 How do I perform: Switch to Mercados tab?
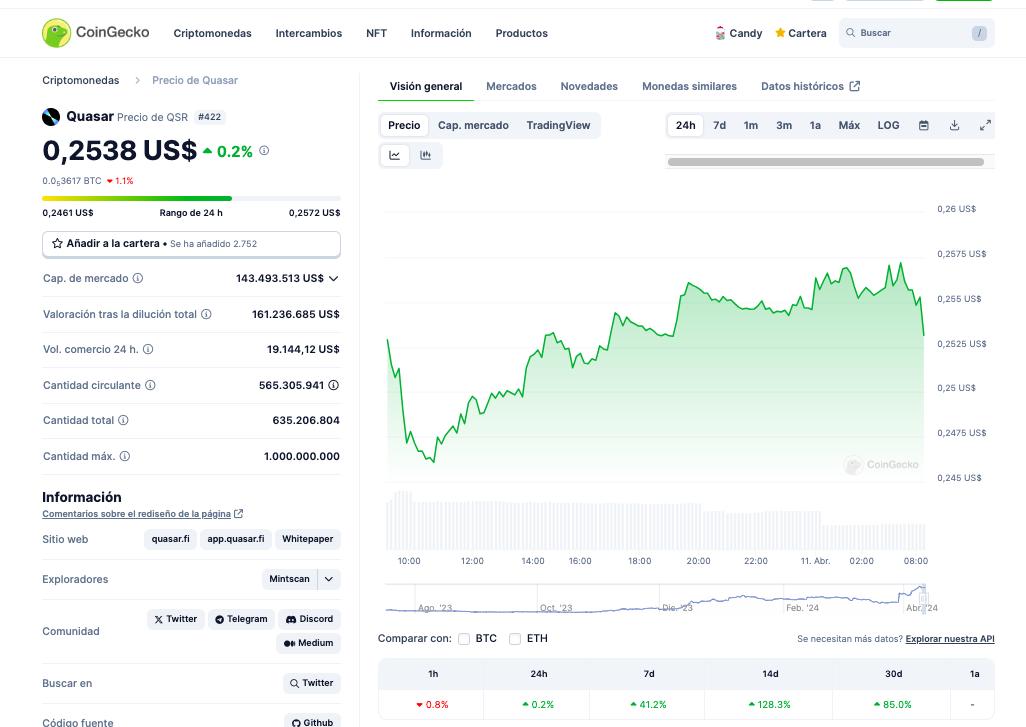(x=511, y=86)
